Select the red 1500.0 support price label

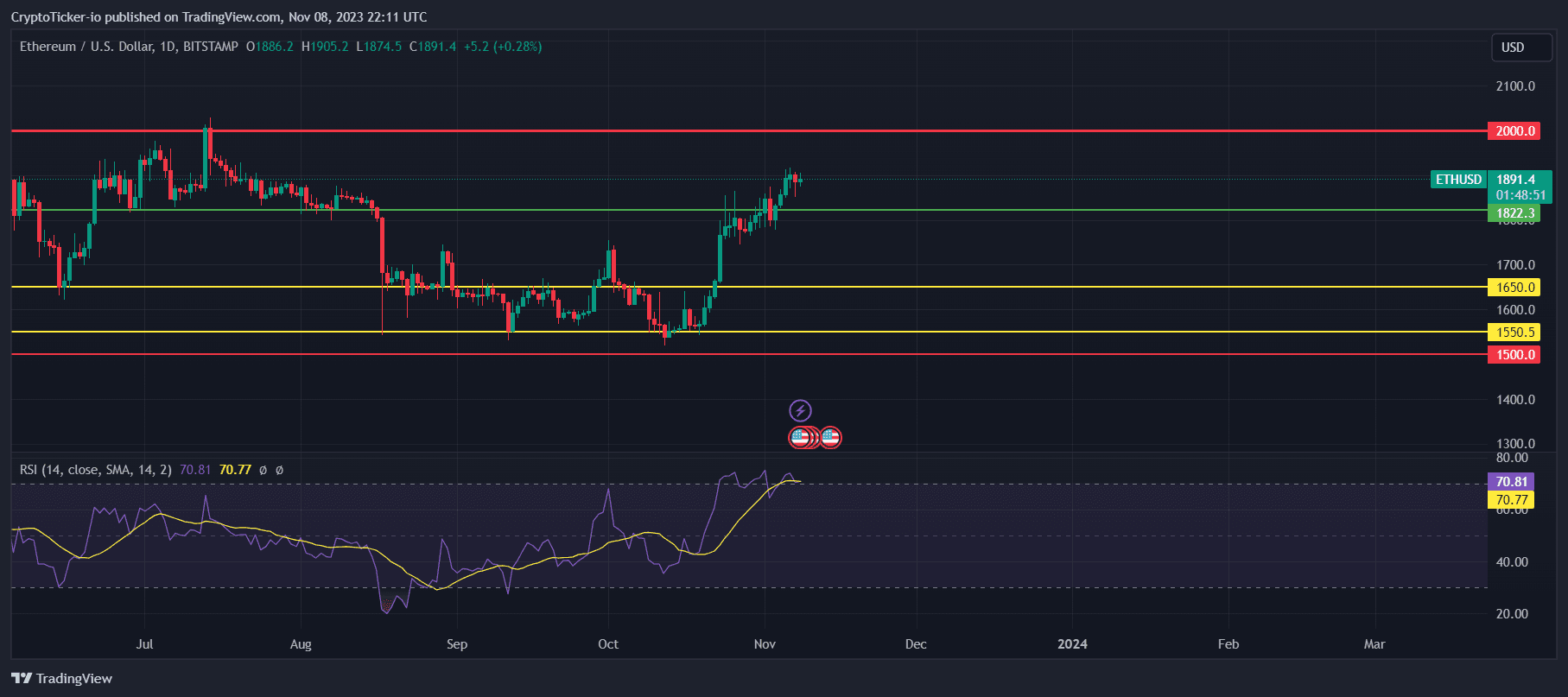[x=1514, y=355]
